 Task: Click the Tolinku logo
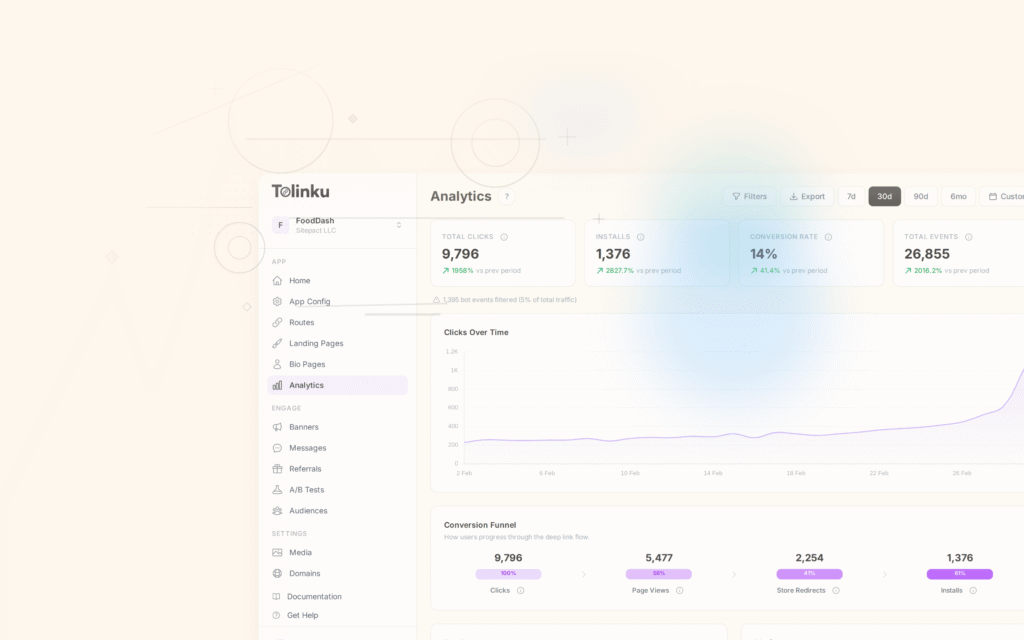(300, 191)
